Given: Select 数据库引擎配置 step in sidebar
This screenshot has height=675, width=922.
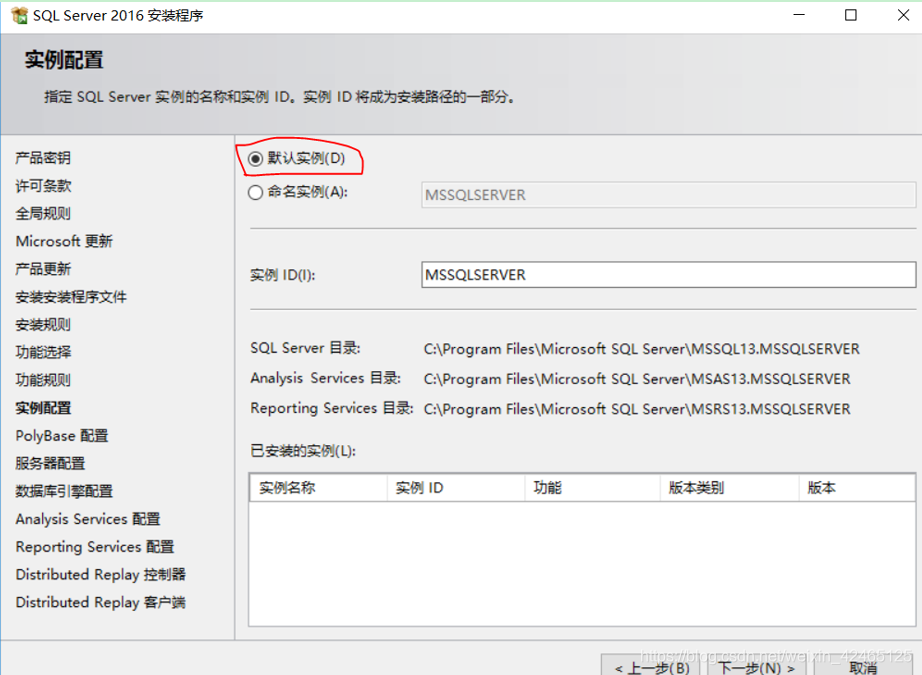Looking at the screenshot, I should pyautogui.click(x=64, y=491).
